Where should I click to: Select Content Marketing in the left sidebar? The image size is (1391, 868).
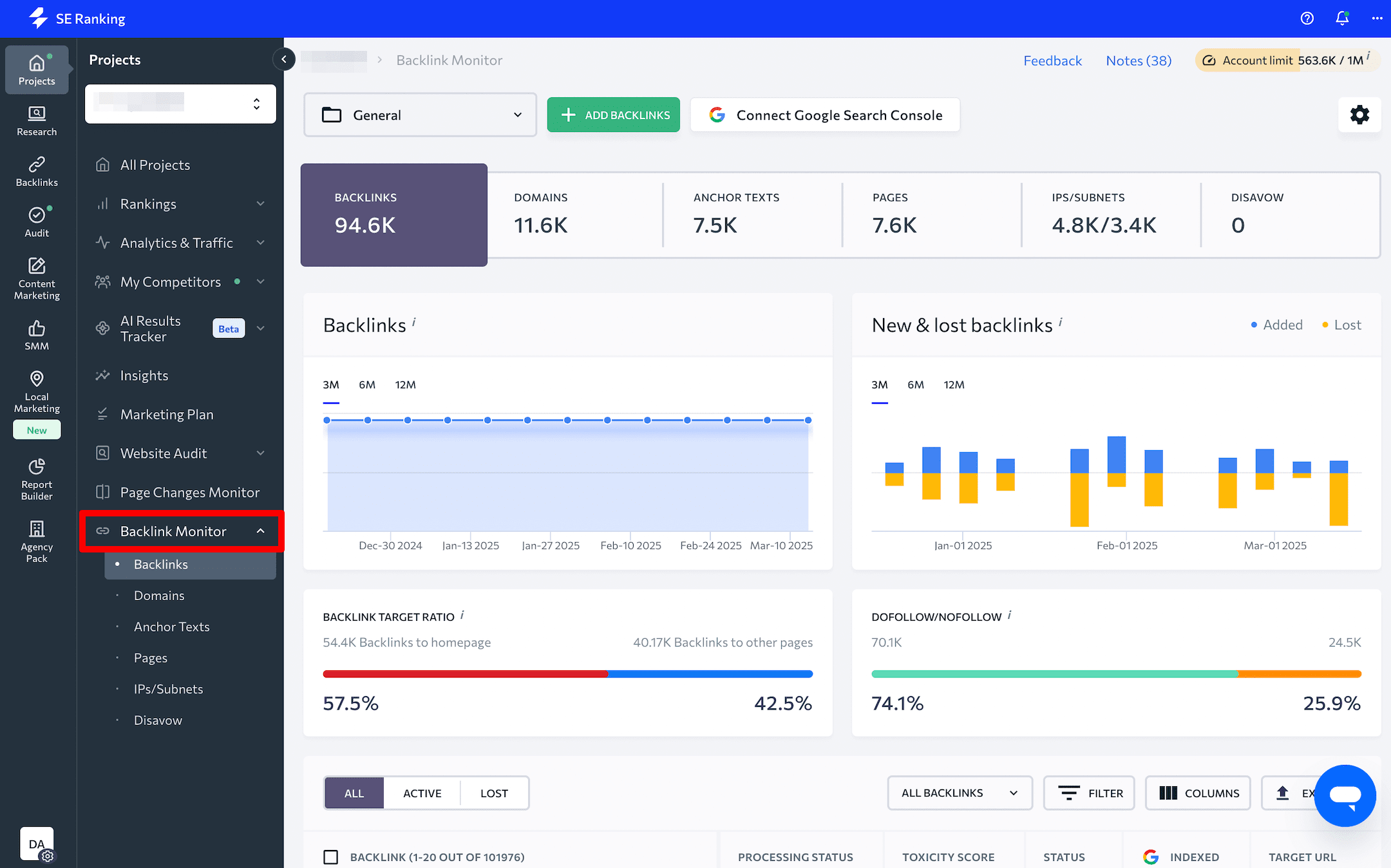pos(37,278)
